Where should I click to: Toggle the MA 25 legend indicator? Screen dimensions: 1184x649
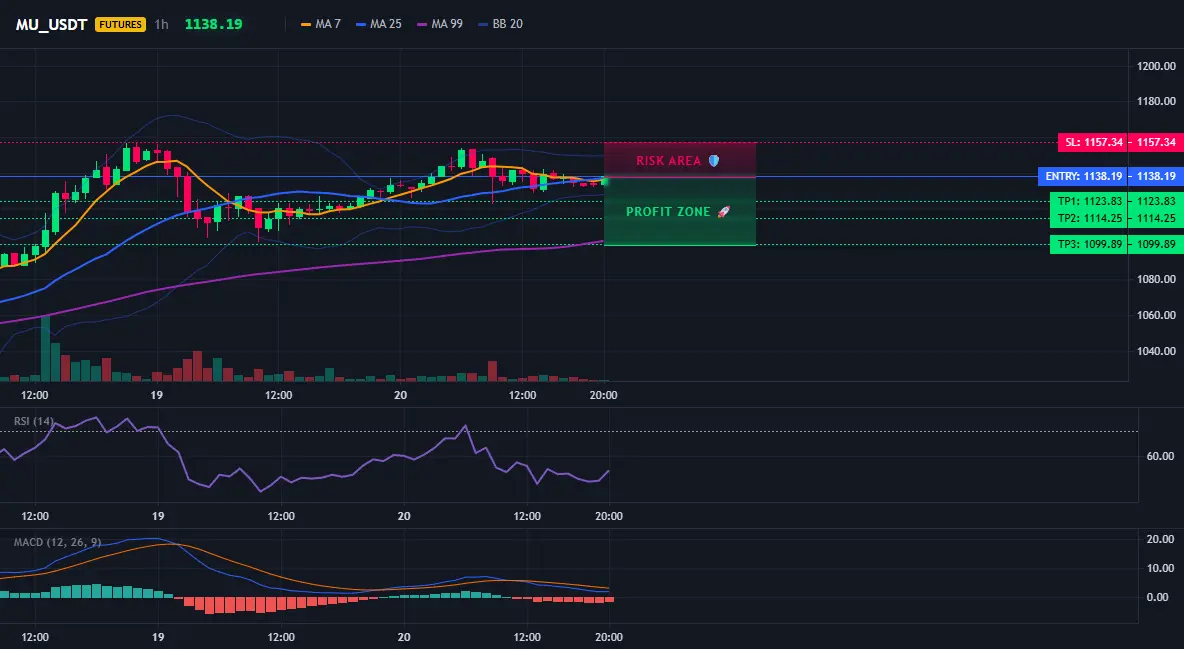click(379, 24)
